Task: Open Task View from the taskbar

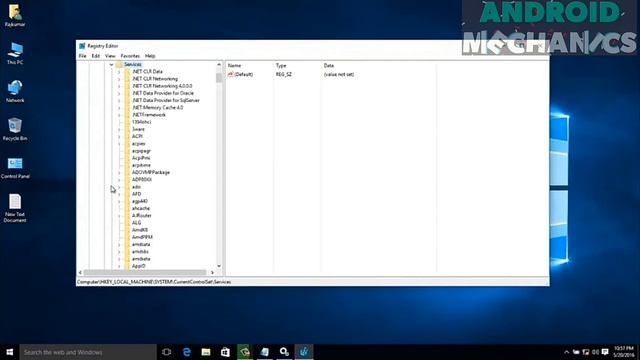Action: 167,352
